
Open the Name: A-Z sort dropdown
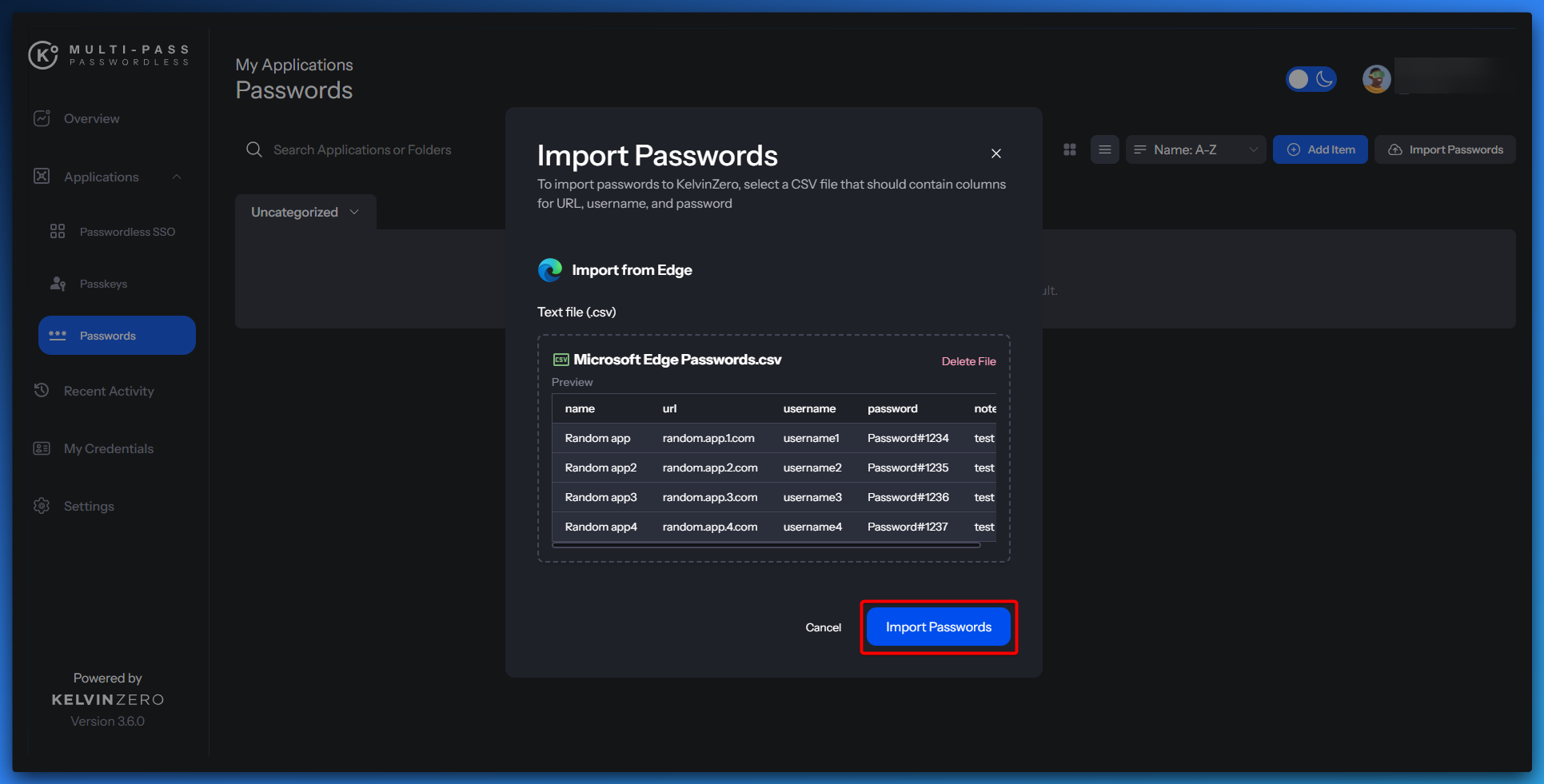tap(1195, 149)
